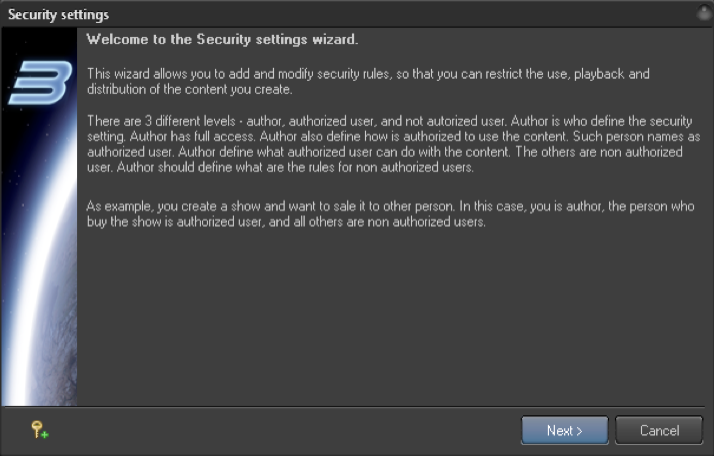Click the paragraph starting There are 3 different levels
Viewport: 714px width, 456px height.
[393, 144]
